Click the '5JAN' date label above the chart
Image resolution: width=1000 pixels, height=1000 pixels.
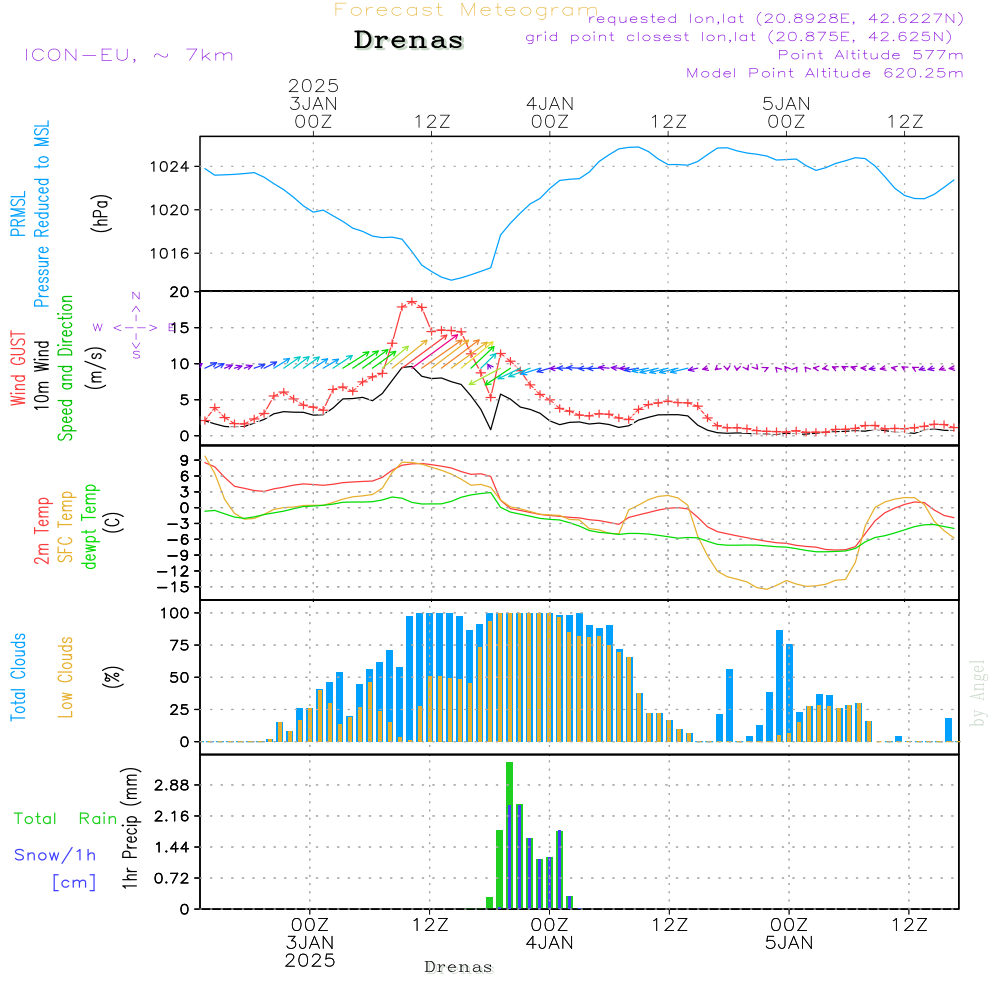point(786,103)
